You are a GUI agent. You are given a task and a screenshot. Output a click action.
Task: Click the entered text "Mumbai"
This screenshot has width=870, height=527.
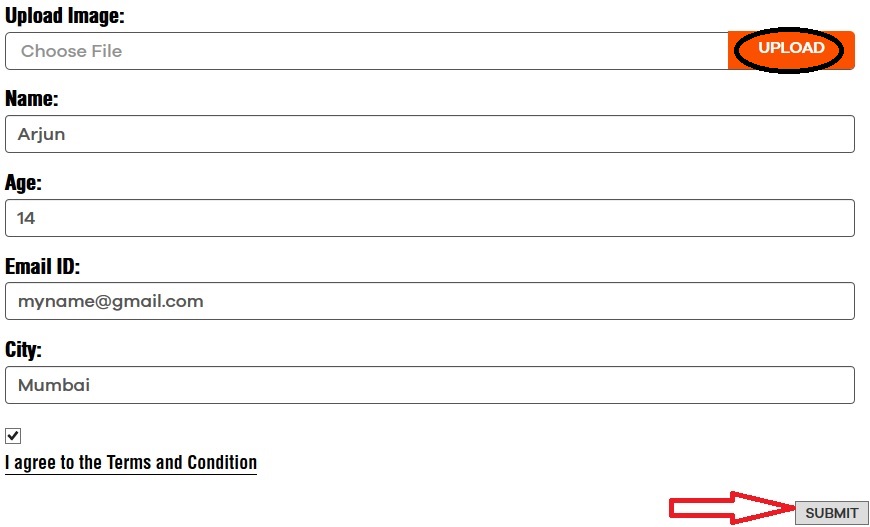pyautogui.click(x=54, y=385)
